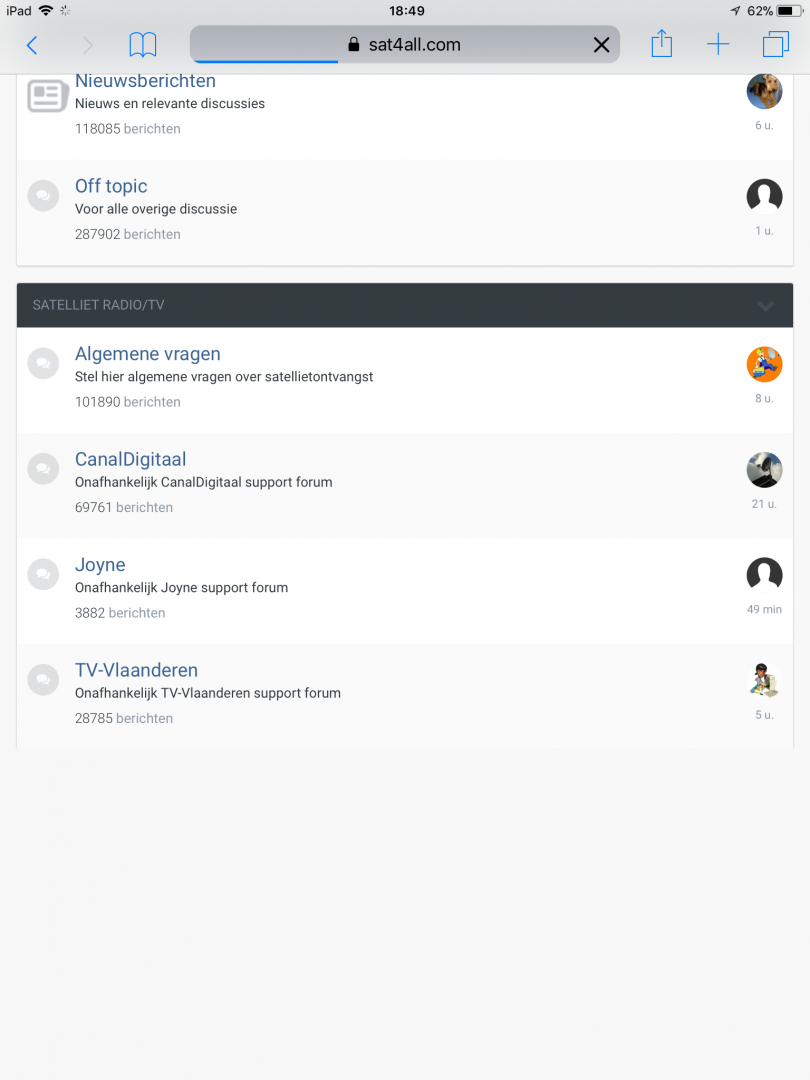Image resolution: width=810 pixels, height=1080 pixels.
Task: Click the Satelliet Radio/TV category header
Action: click(99, 305)
